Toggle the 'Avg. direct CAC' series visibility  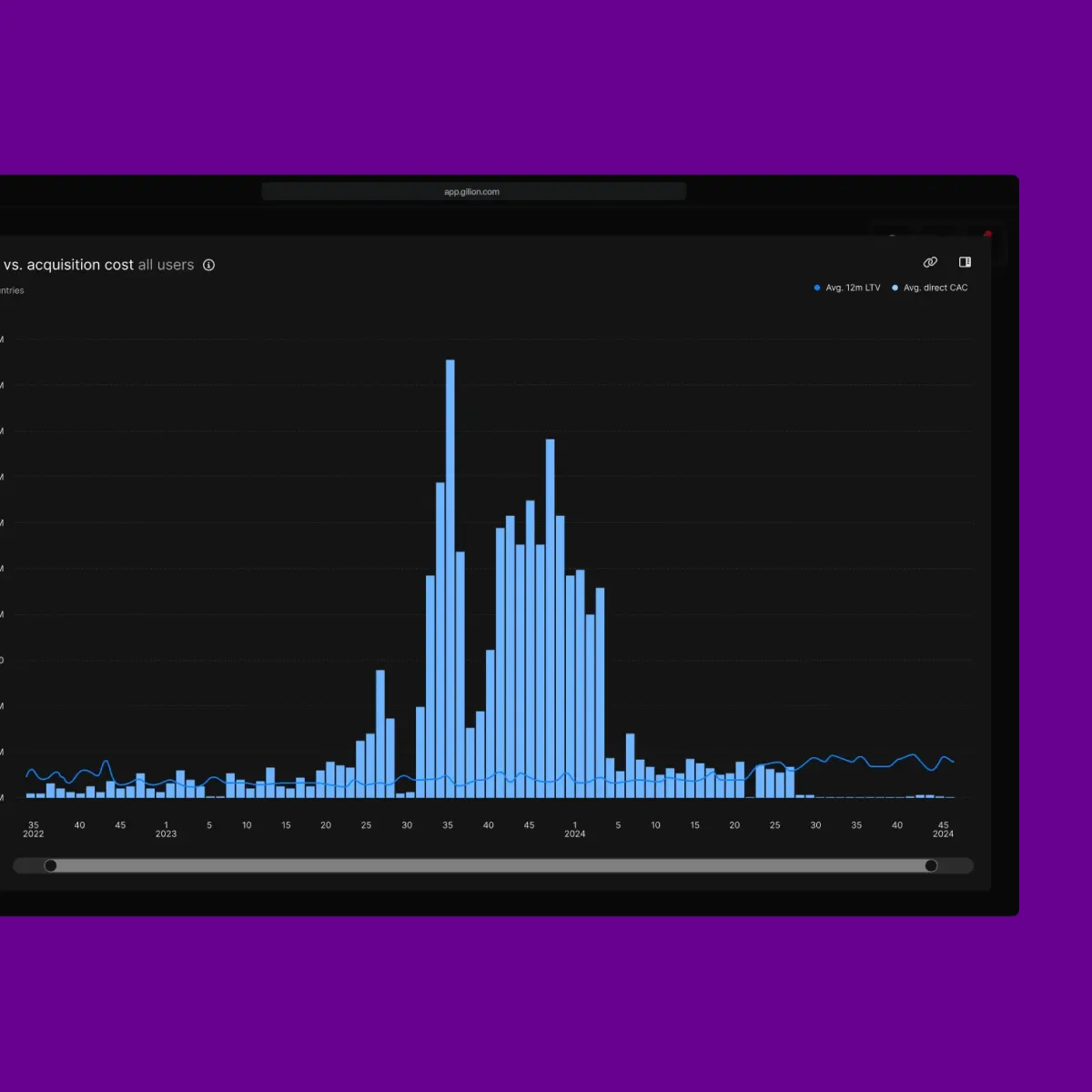click(930, 288)
